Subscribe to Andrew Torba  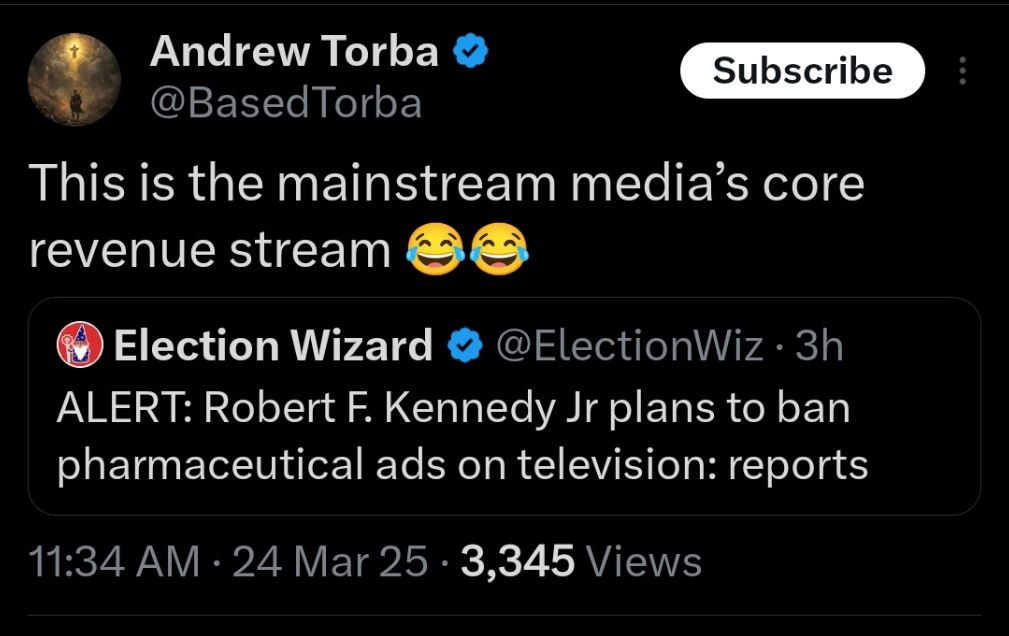[802, 70]
